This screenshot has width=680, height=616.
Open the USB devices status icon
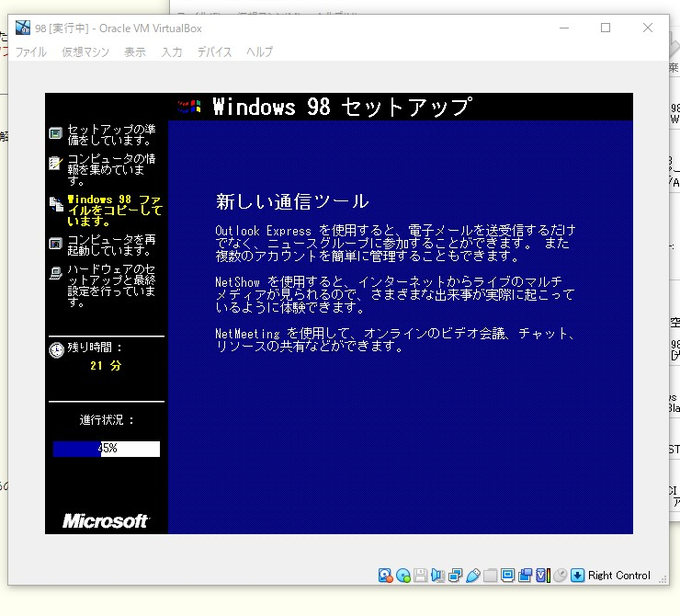click(x=473, y=575)
